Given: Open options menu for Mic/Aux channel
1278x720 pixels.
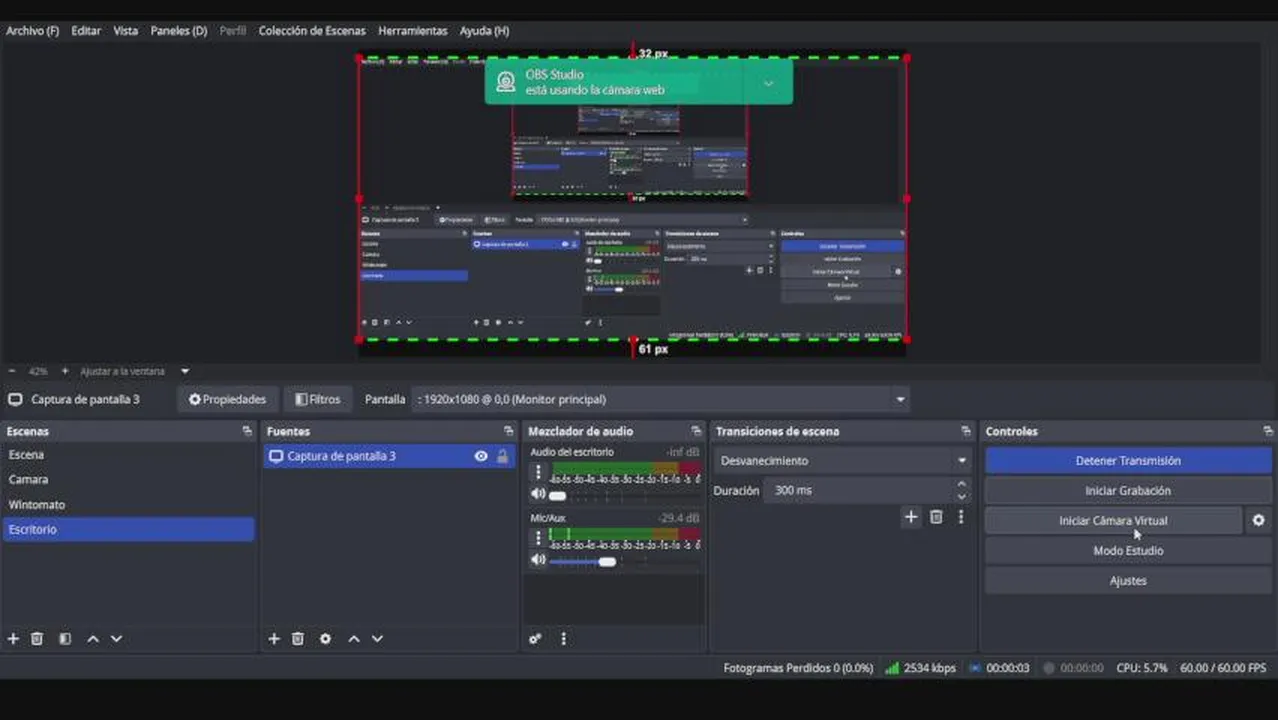Looking at the screenshot, I should (538, 538).
